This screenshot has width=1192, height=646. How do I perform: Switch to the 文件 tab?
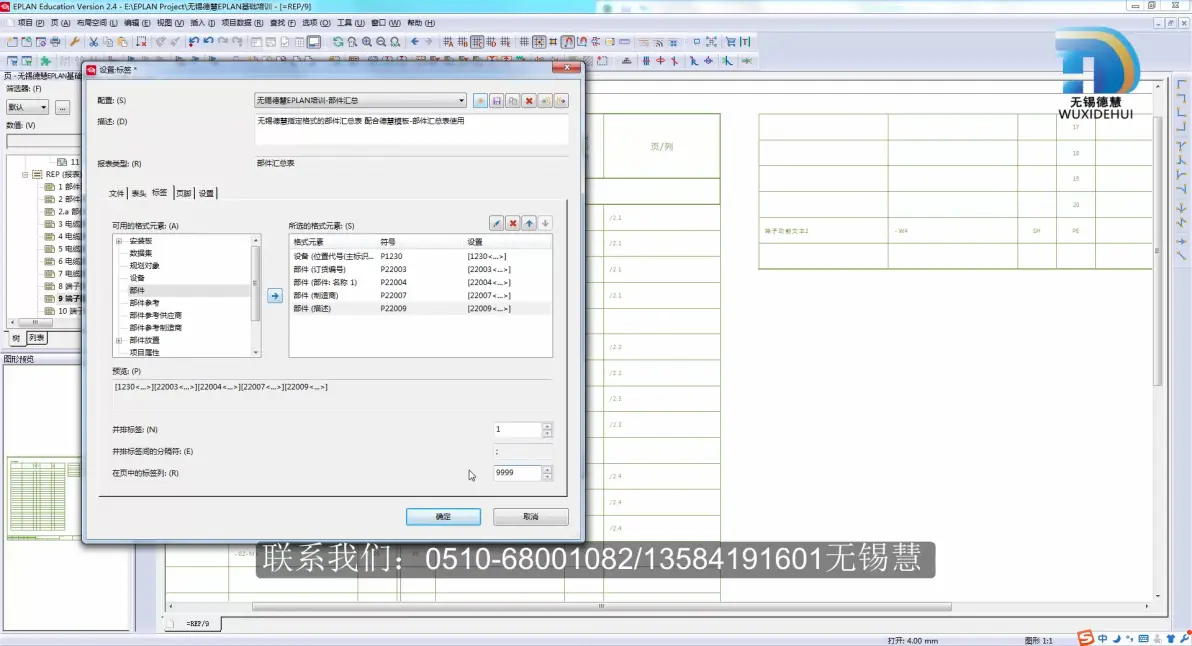pyautogui.click(x=116, y=194)
